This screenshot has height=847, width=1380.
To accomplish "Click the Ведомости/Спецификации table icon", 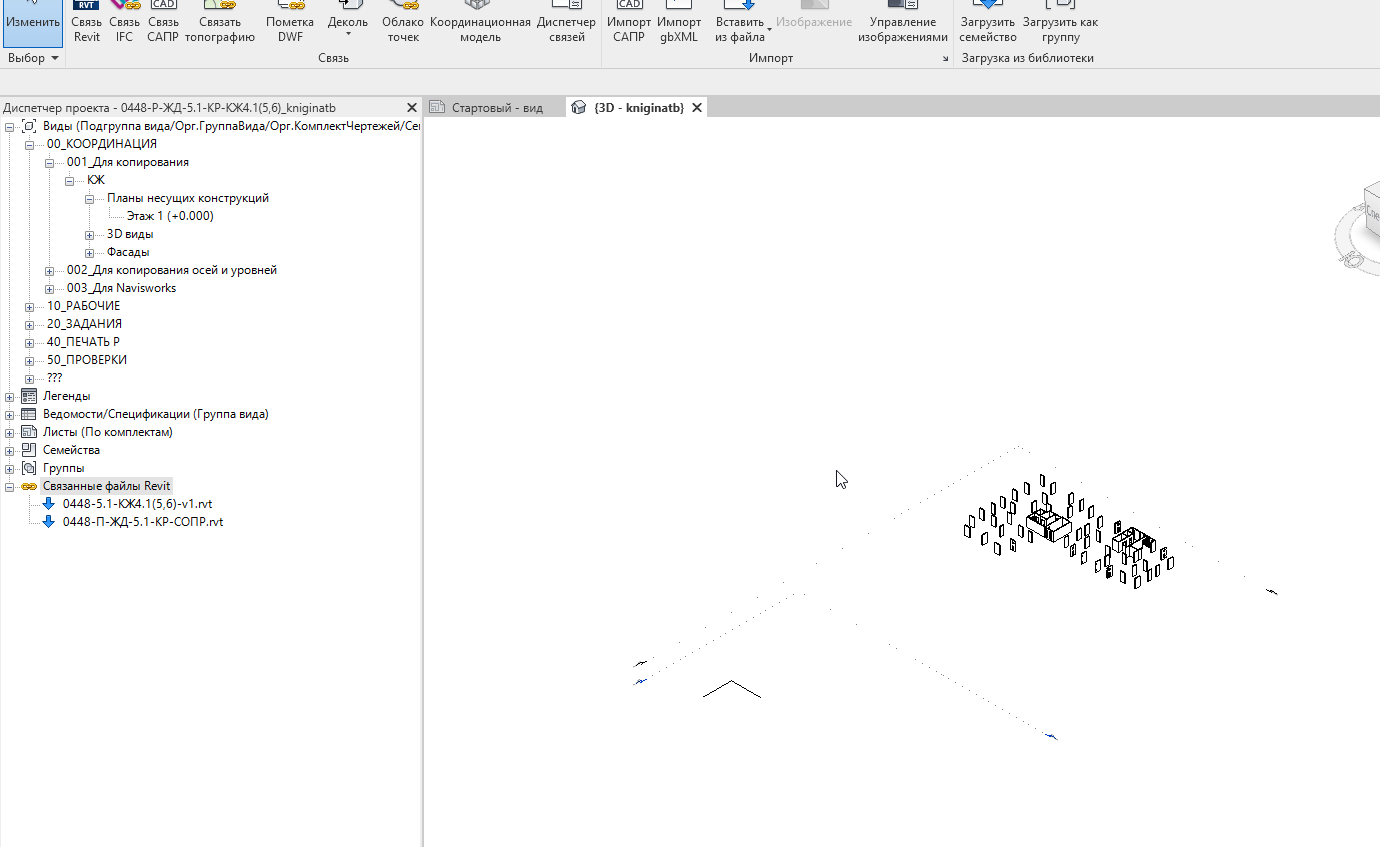I will pos(29,414).
